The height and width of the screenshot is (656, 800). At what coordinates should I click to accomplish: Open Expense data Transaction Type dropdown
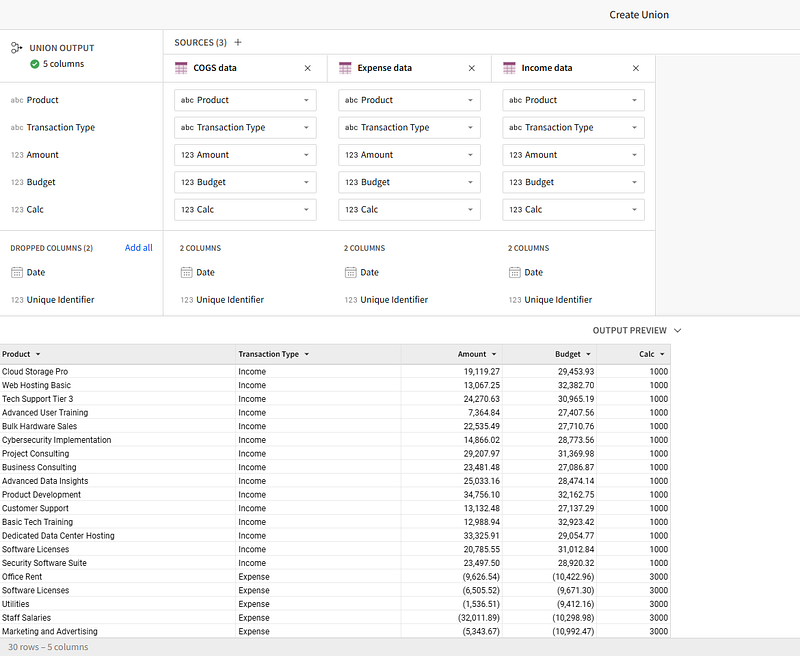pyautogui.click(x=409, y=128)
